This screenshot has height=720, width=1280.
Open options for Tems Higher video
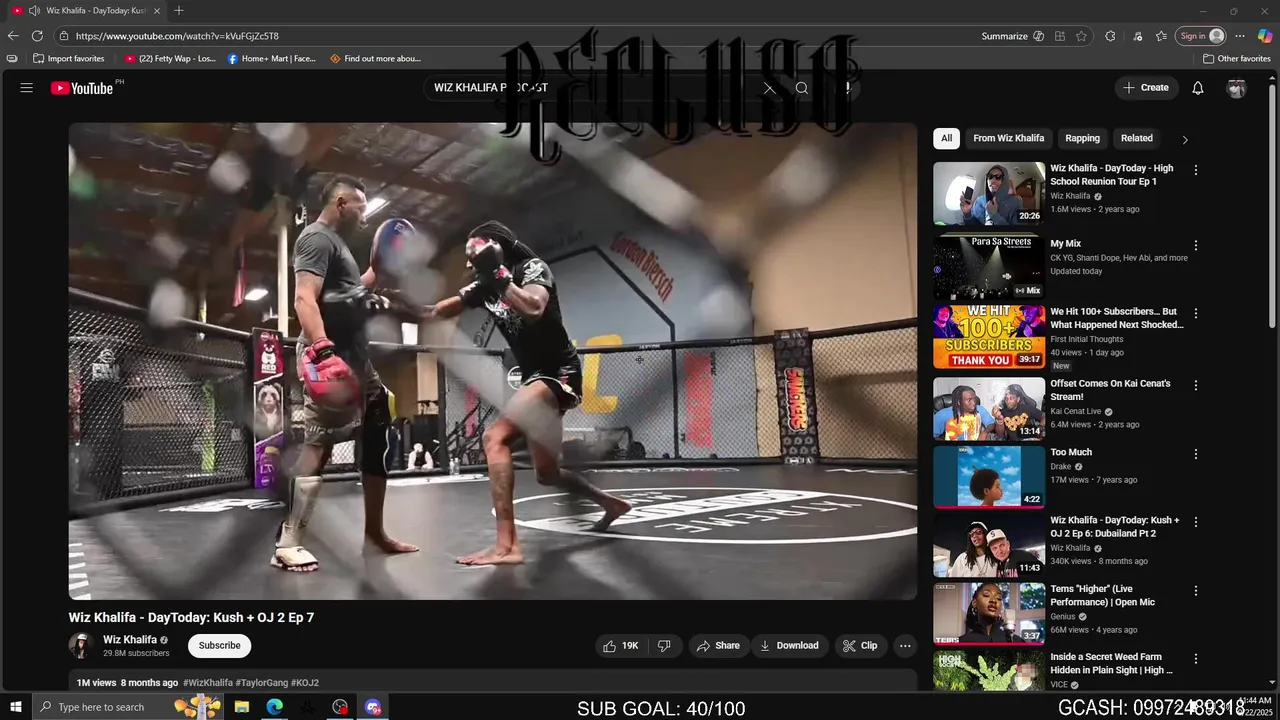point(1195,591)
